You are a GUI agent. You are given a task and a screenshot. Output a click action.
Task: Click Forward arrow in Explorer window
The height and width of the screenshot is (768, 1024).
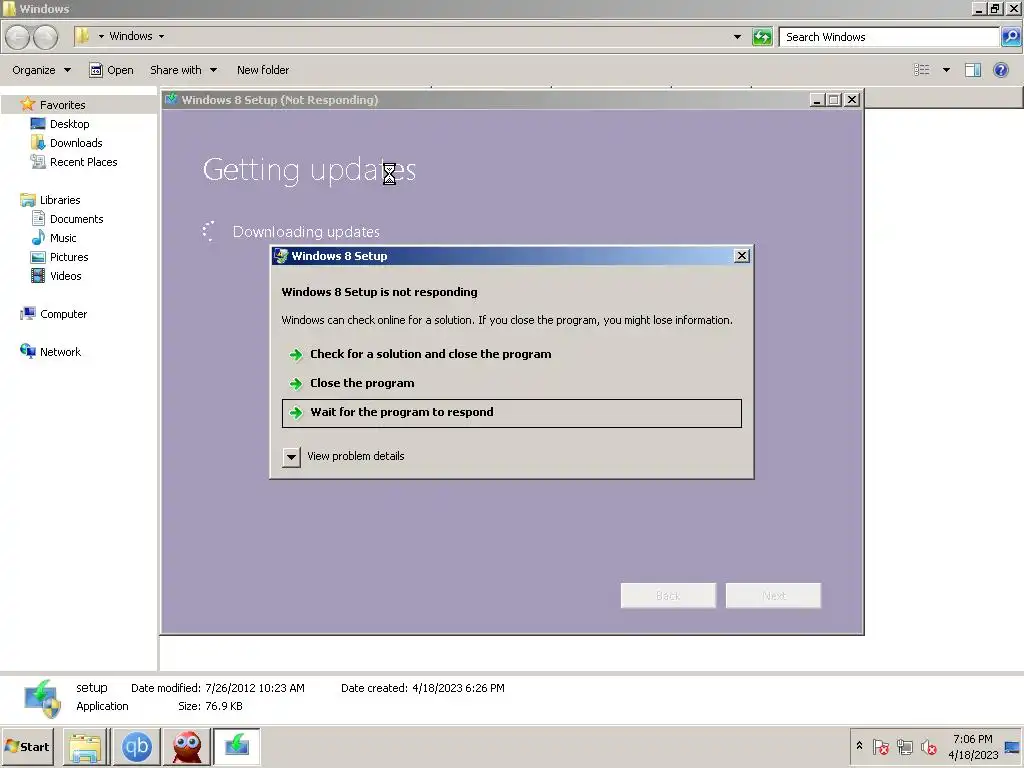point(46,37)
